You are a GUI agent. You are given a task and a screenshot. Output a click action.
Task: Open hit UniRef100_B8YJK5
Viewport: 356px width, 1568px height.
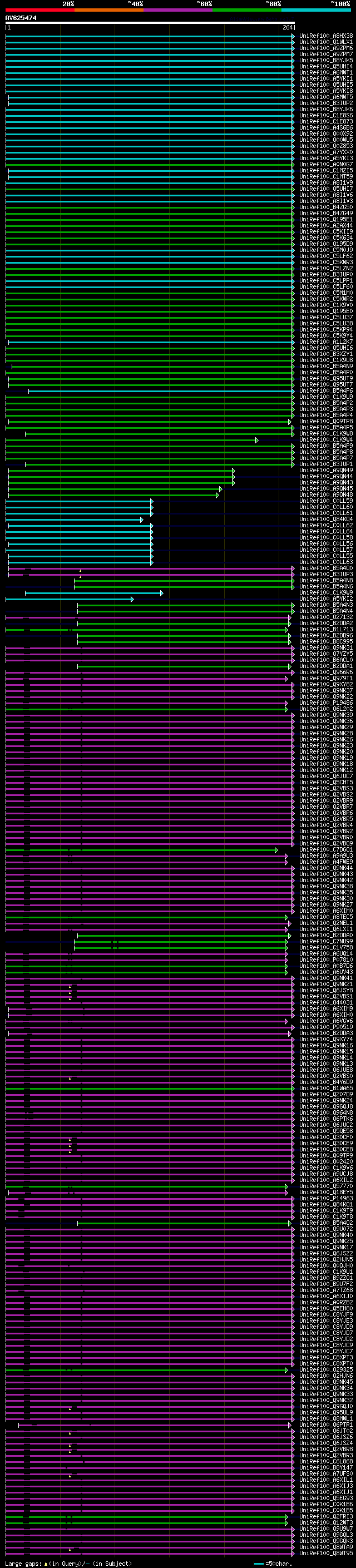click(326, 60)
